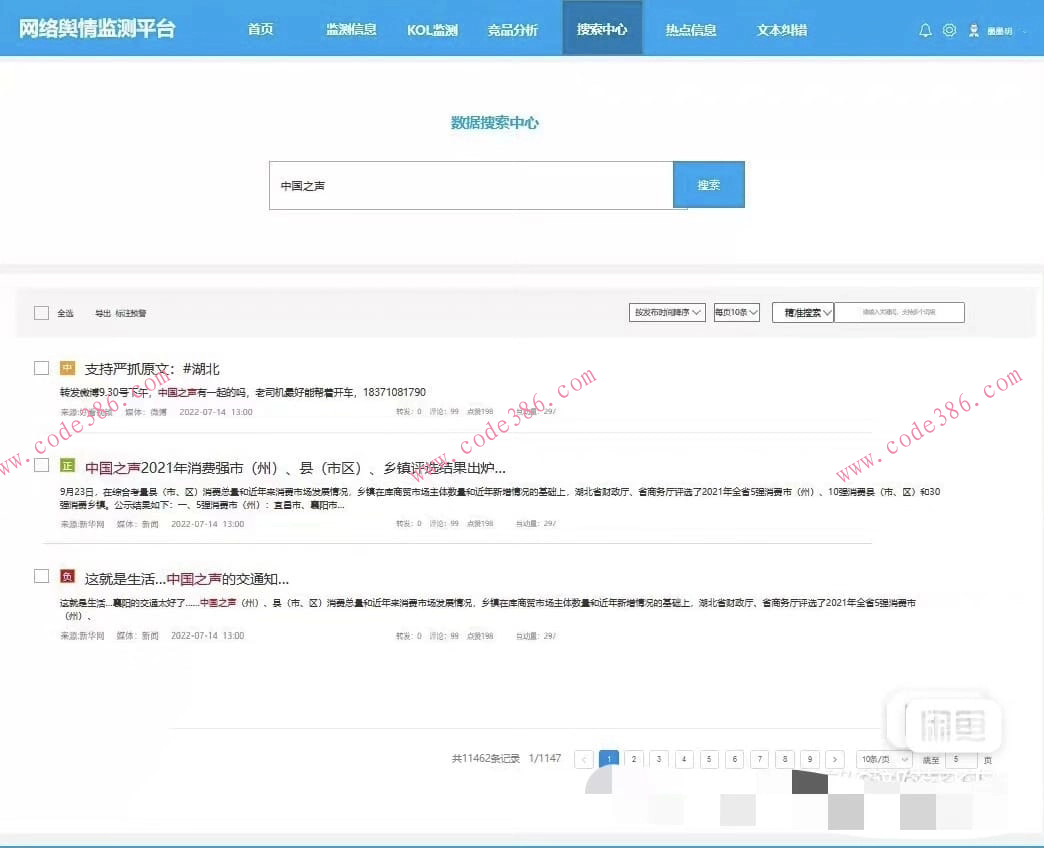
Task: Open notifications via the bell icon
Action: [925, 30]
